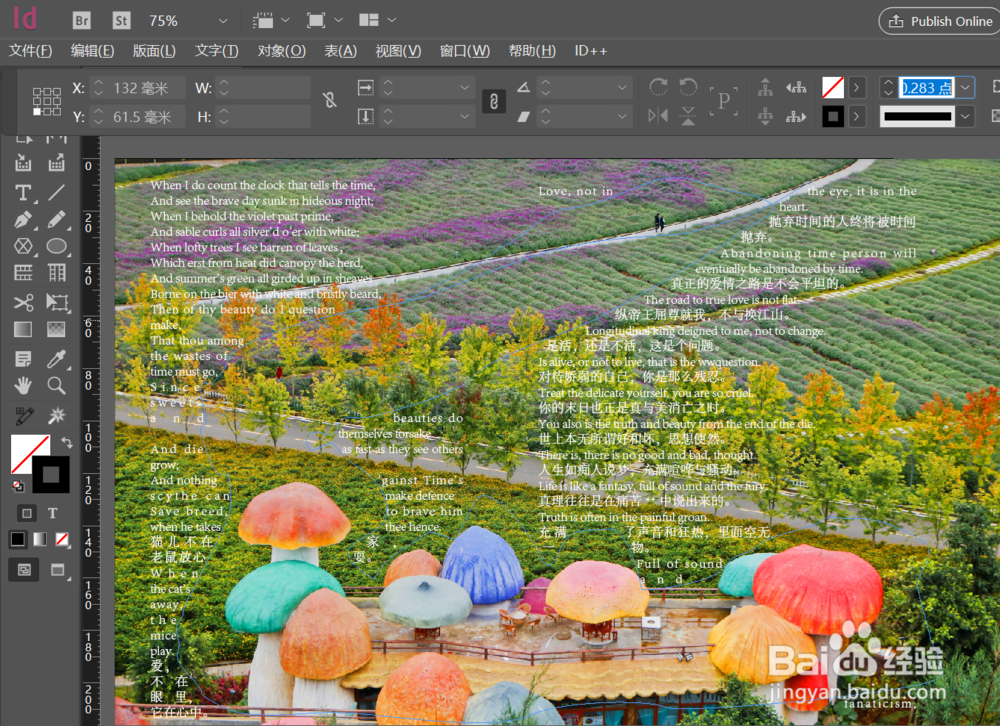Select the Type tool

[x=23, y=192]
